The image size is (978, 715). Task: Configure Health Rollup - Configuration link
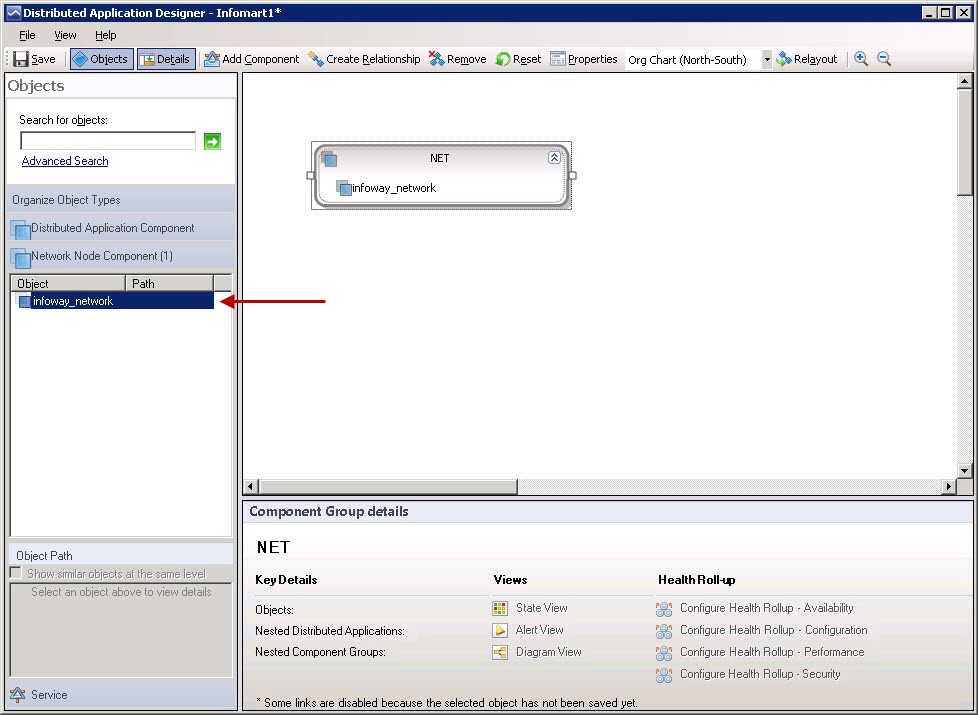point(773,630)
